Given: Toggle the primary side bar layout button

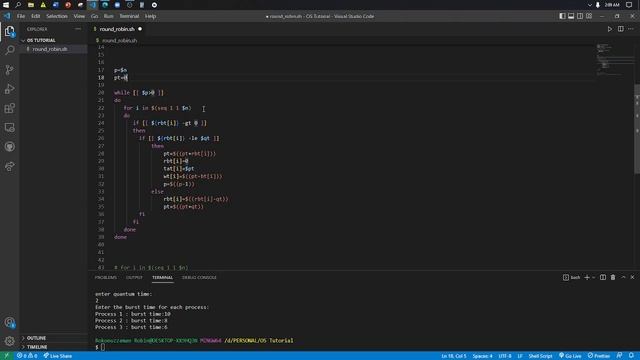Looking at the screenshot, I should click(562, 16).
